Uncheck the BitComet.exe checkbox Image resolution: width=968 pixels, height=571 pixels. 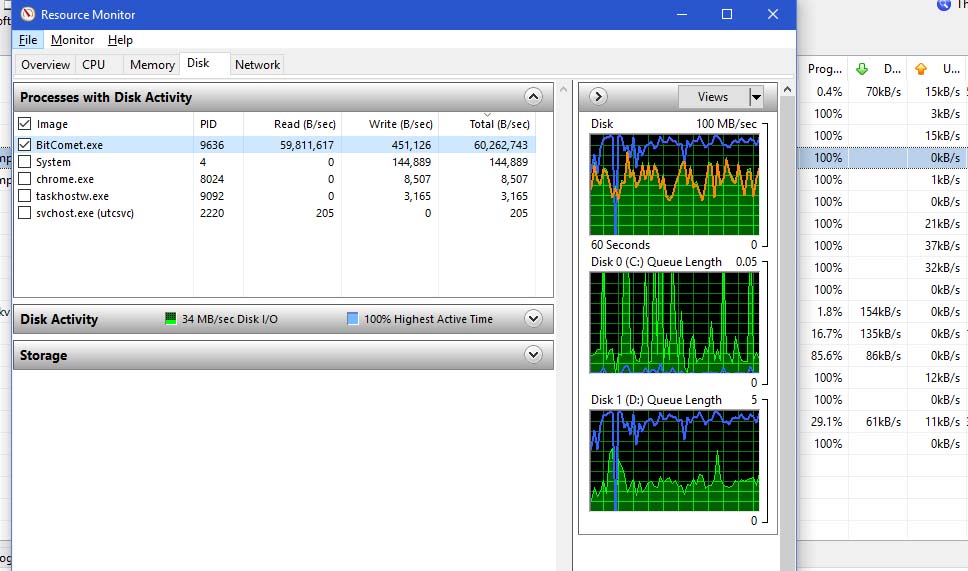25,145
